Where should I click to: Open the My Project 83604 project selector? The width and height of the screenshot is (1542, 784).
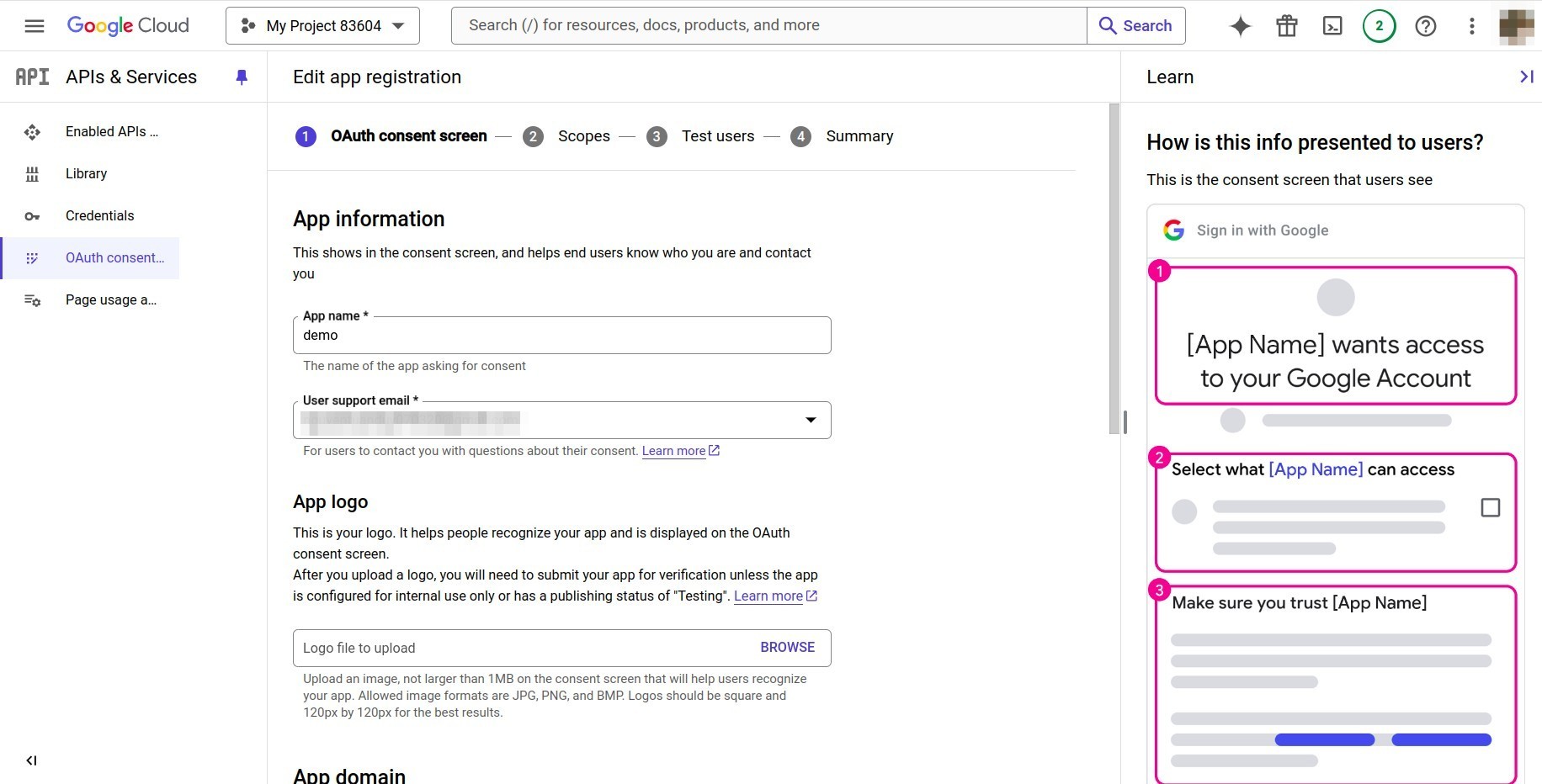click(x=322, y=25)
